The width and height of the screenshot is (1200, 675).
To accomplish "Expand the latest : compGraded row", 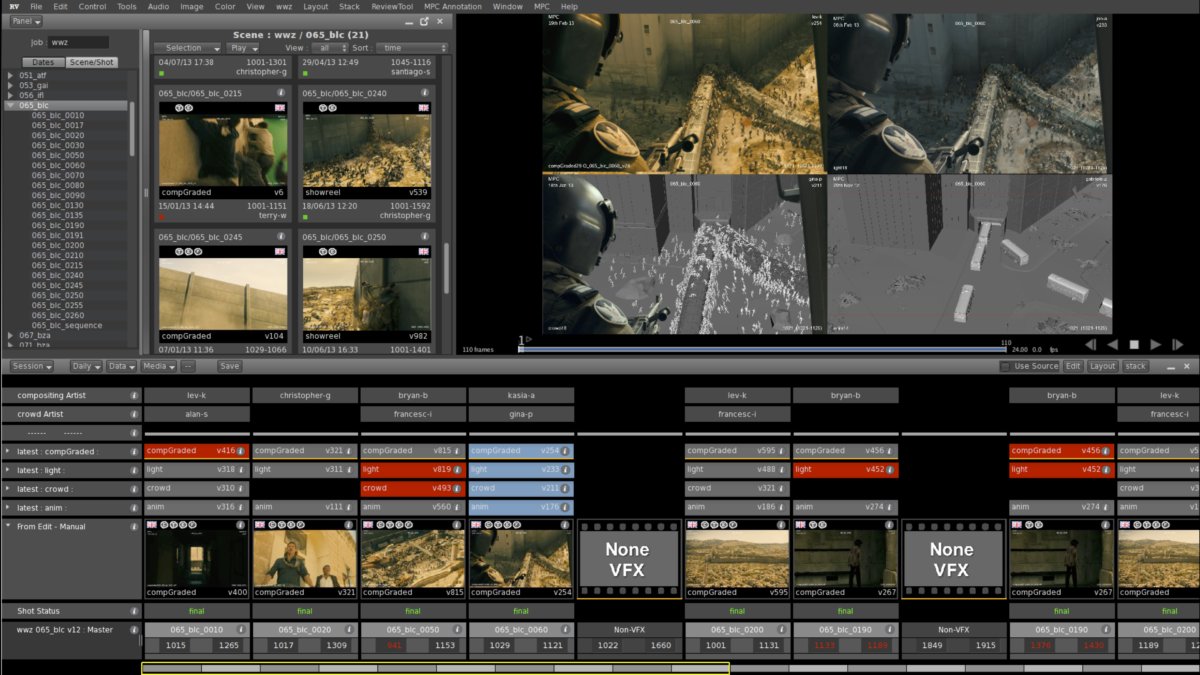I will 9,451.
